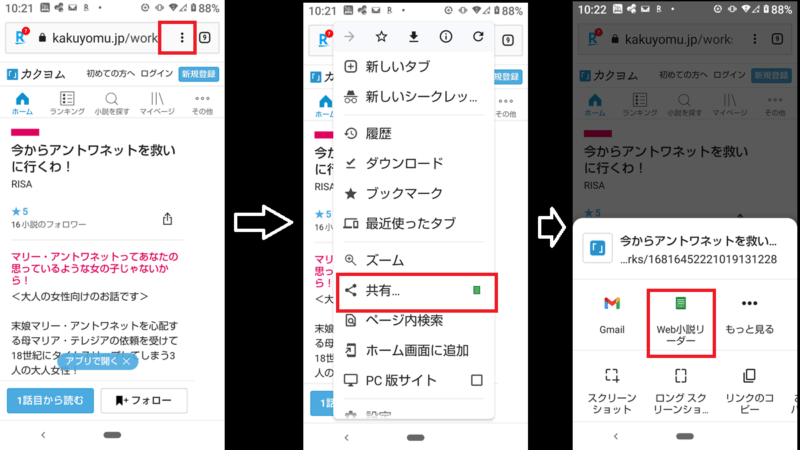Select ブックマーク from the menu
The image size is (800, 450).
tap(414, 193)
